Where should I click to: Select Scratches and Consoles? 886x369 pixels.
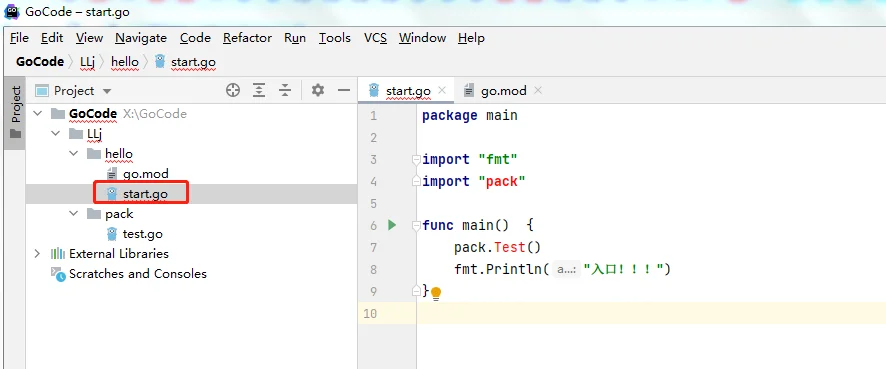[x=138, y=274]
